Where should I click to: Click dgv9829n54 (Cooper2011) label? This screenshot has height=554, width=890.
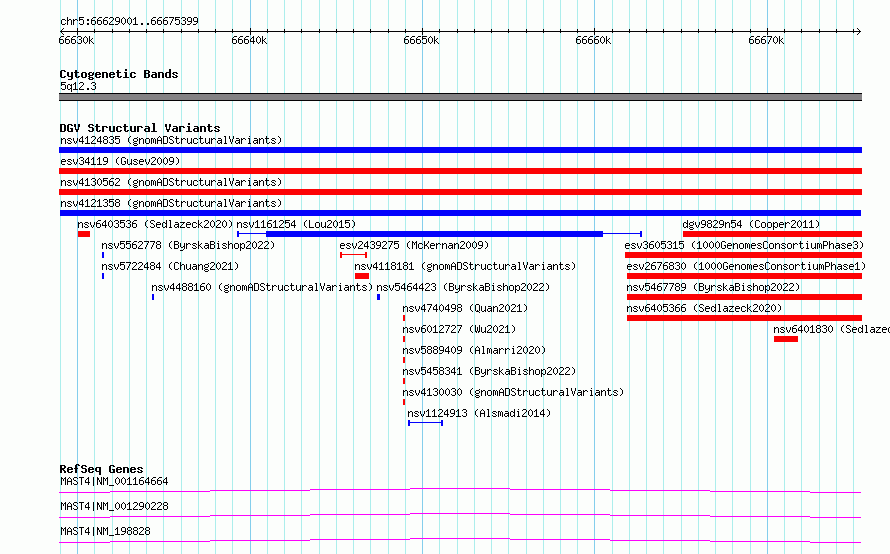pyautogui.click(x=751, y=224)
